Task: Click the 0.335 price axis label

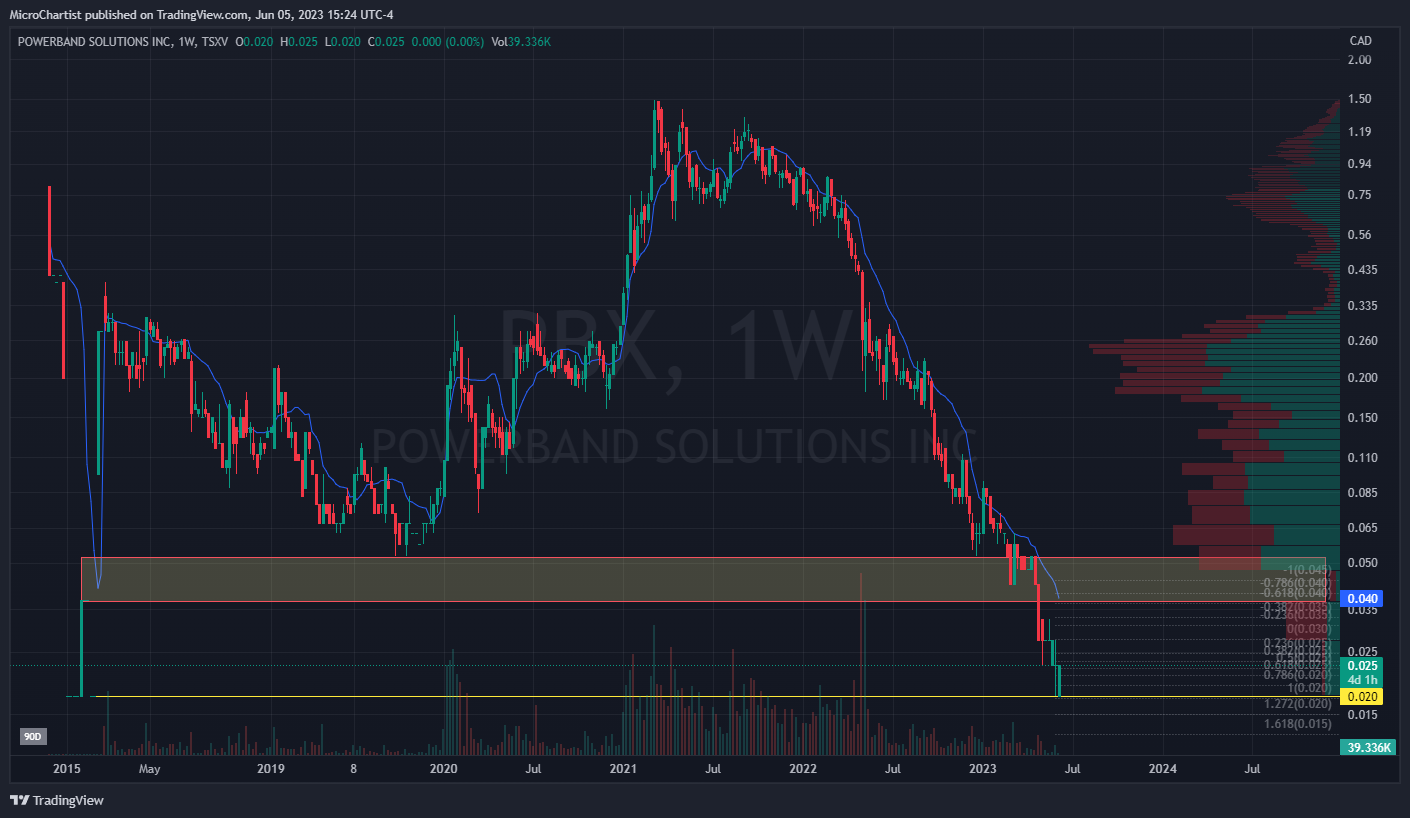Action: point(1362,305)
